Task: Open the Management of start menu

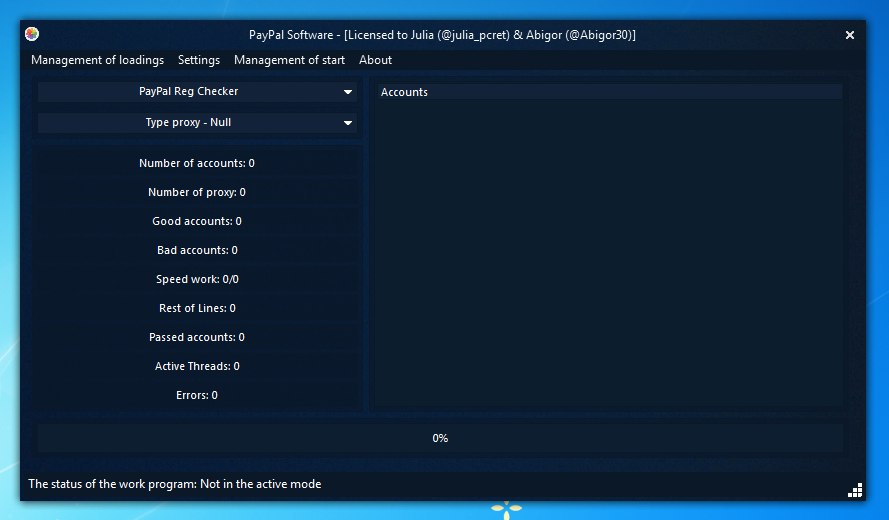Action: pyautogui.click(x=289, y=60)
